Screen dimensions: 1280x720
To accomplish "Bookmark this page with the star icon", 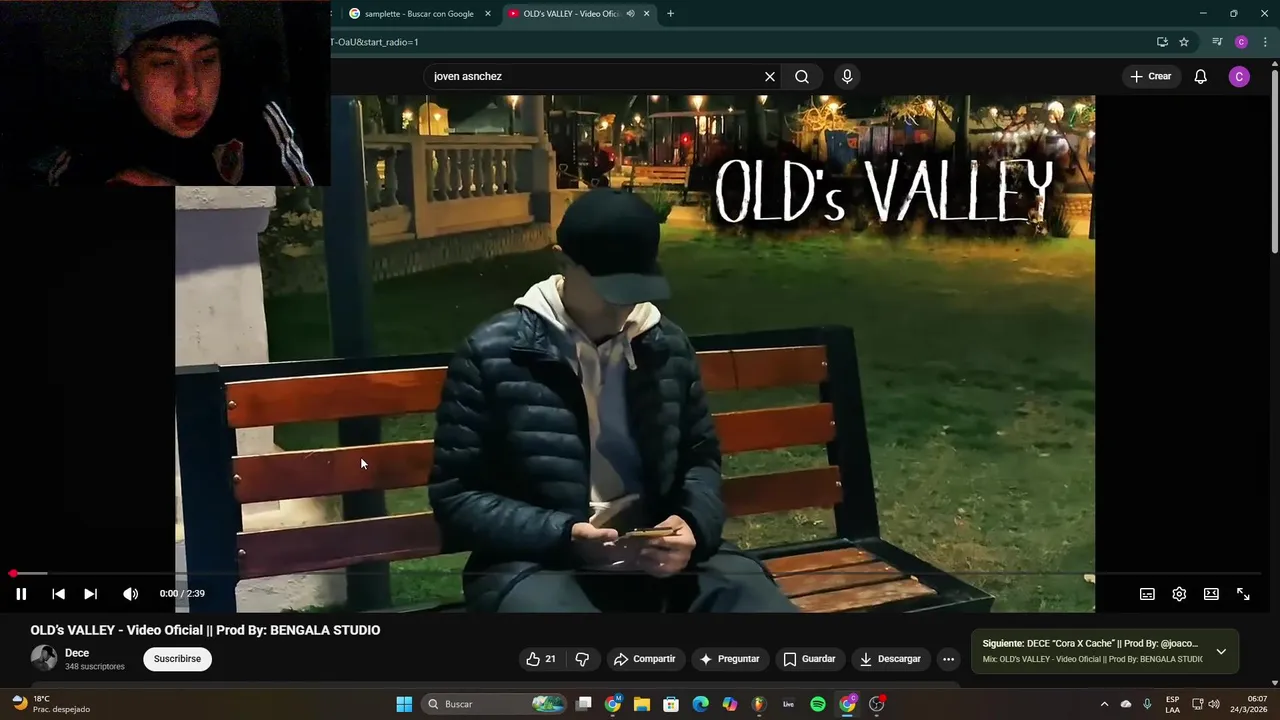I will tap(1184, 42).
